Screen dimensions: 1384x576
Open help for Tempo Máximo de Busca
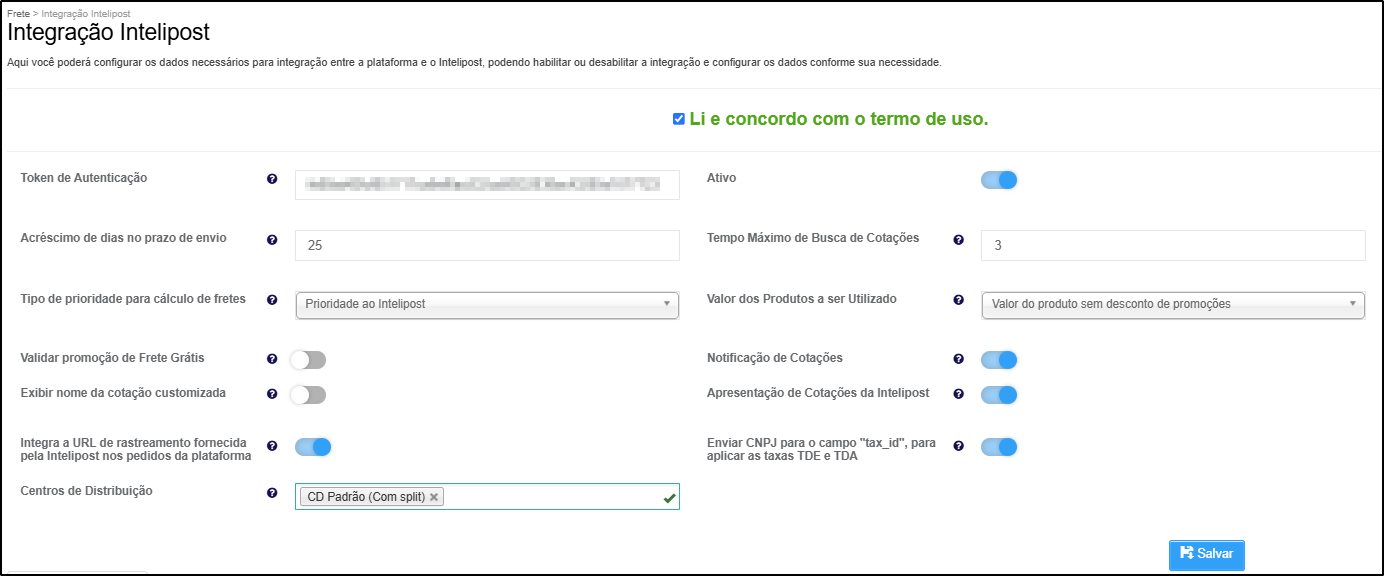coord(958,240)
